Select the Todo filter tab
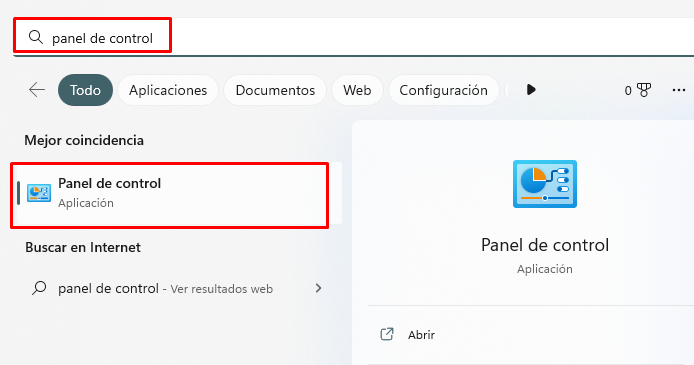 (x=85, y=90)
